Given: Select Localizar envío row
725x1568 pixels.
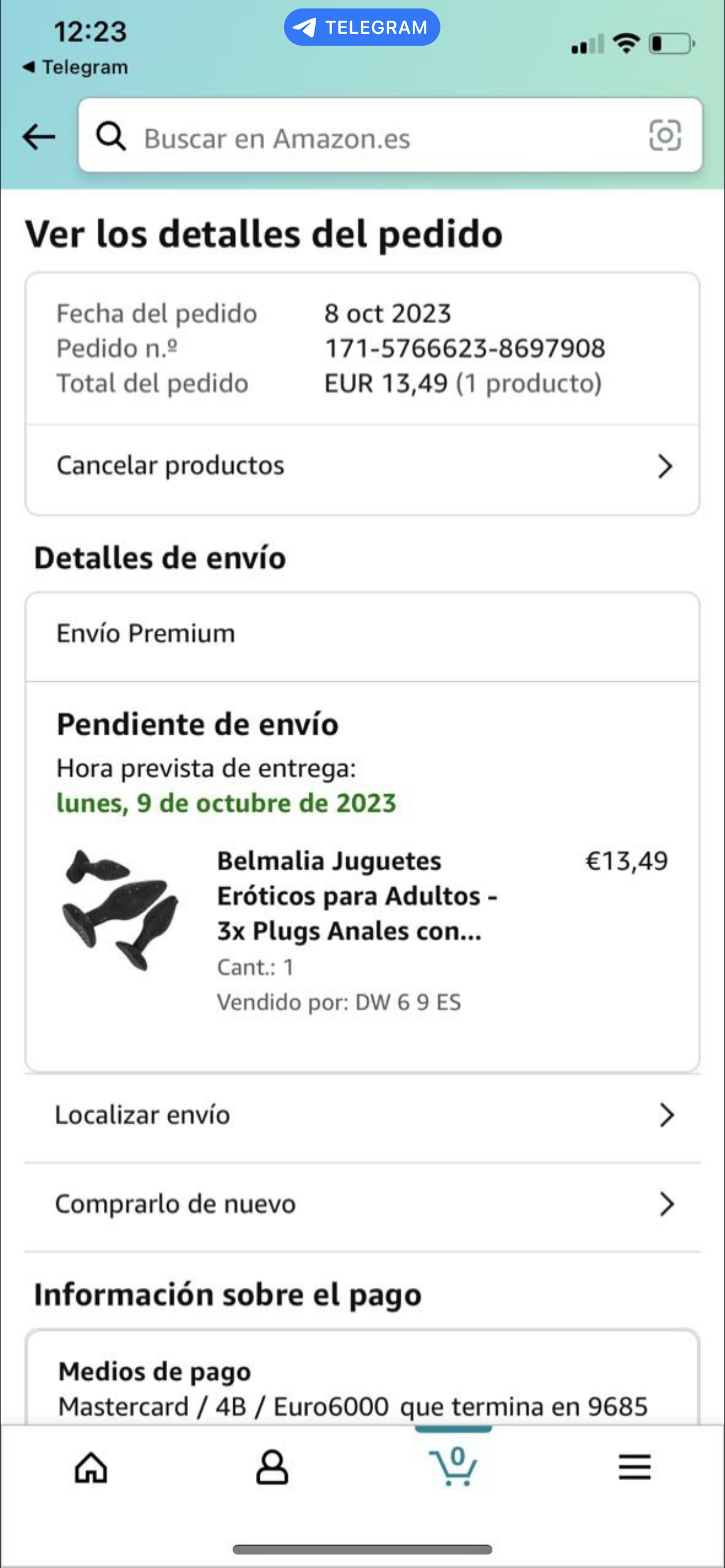Looking at the screenshot, I should pyautogui.click(x=142, y=1115).
